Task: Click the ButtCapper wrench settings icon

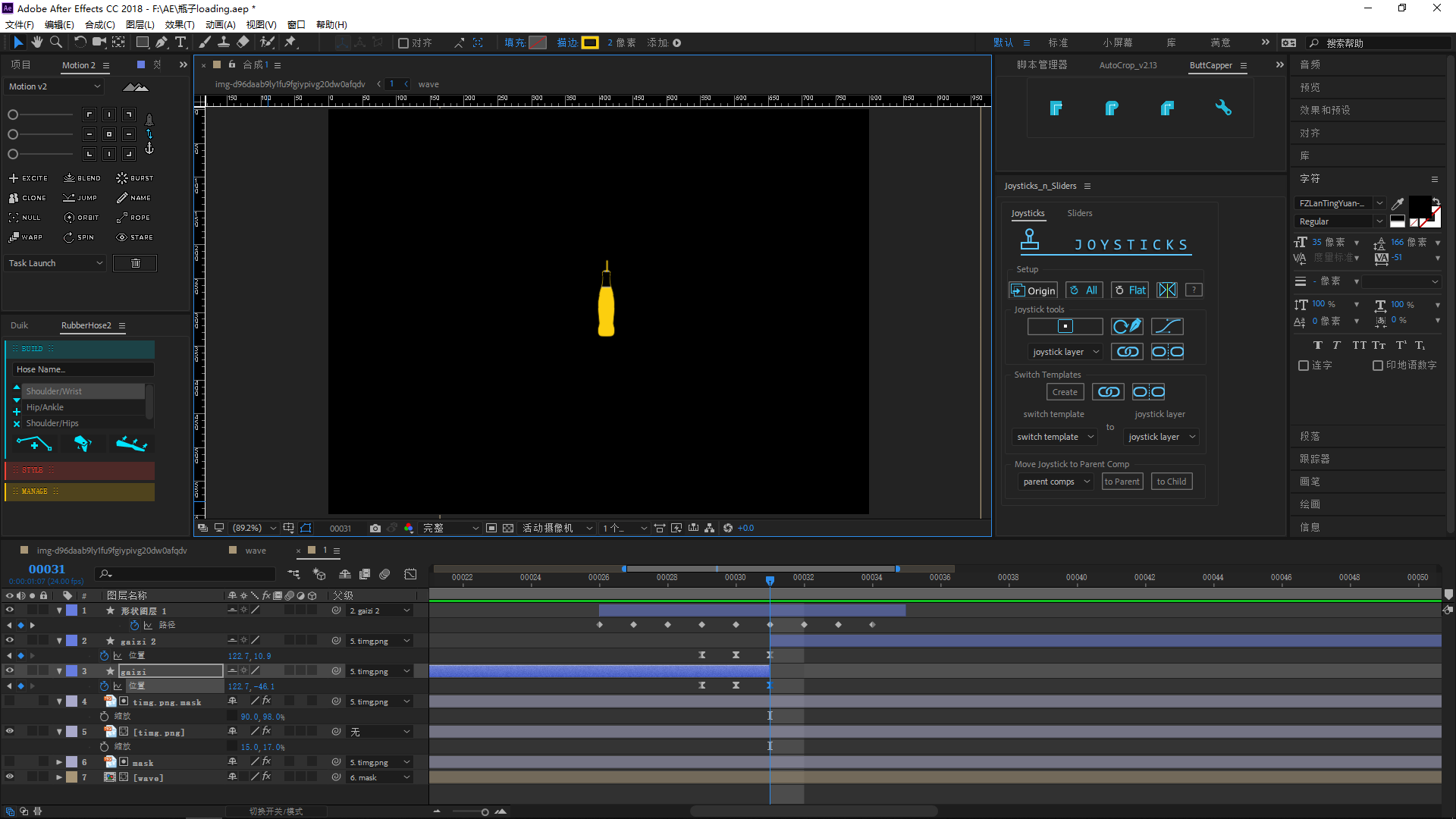Action: click(x=1222, y=108)
